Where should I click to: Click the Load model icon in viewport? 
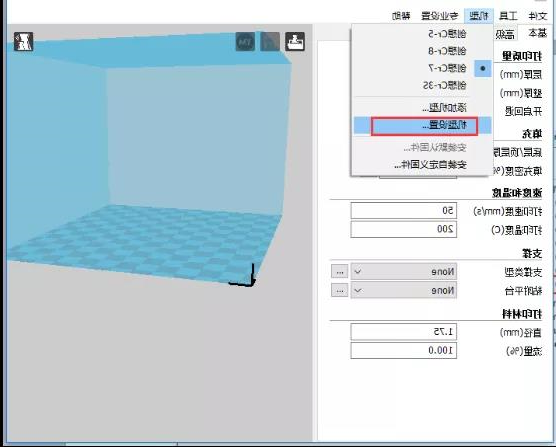coord(295,41)
